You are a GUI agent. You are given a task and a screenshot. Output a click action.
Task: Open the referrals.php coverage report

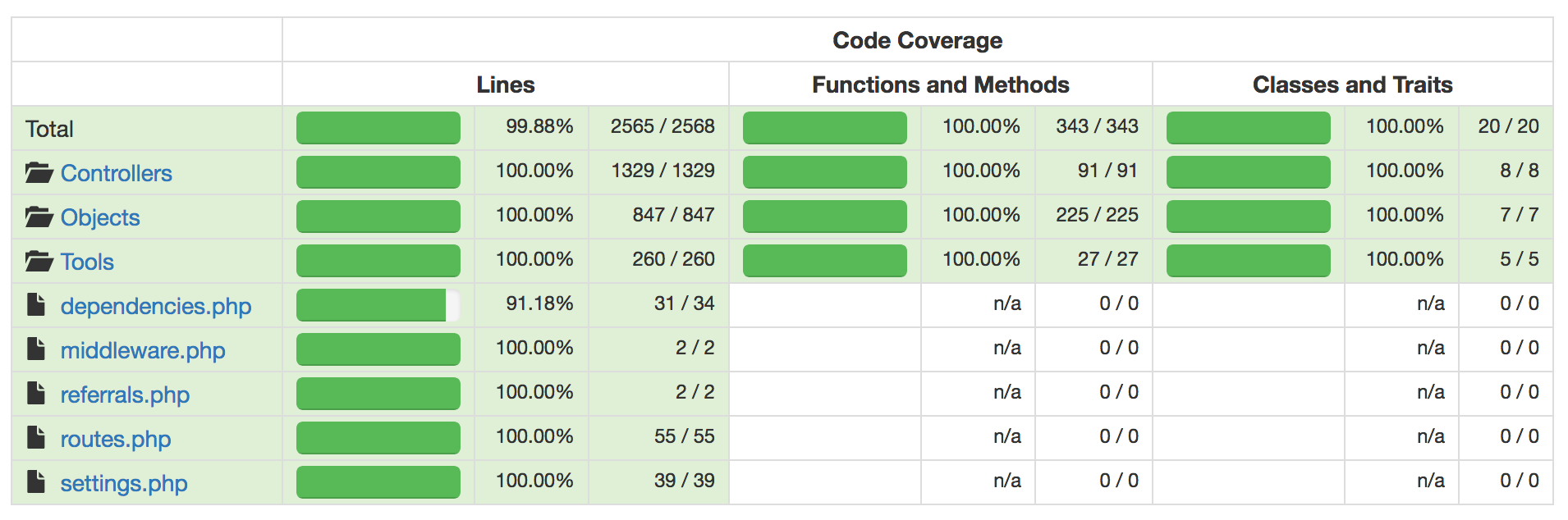pyautogui.click(x=125, y=395)
